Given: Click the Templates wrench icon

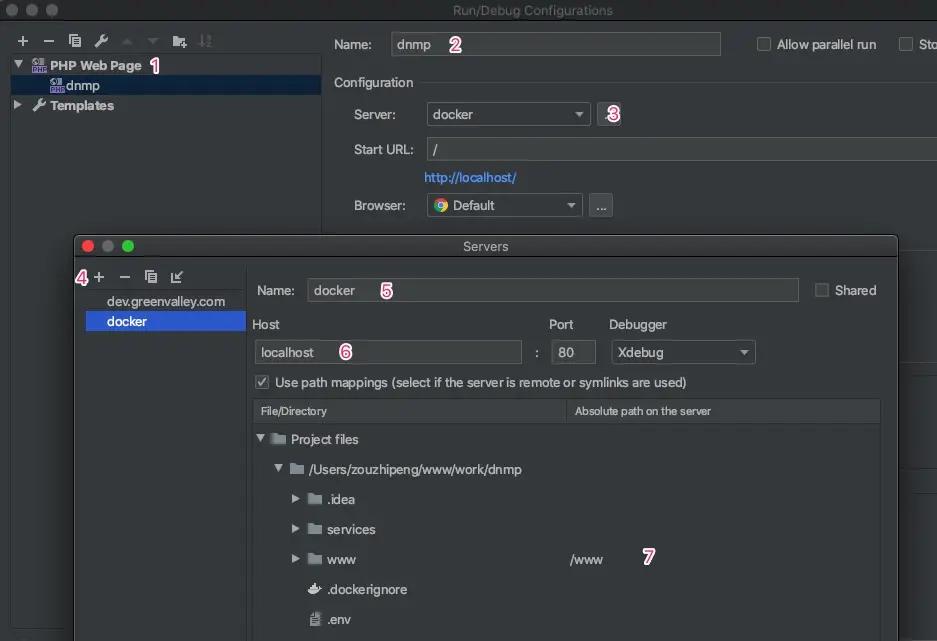Looking at the screenshot, I should point(39,105).
